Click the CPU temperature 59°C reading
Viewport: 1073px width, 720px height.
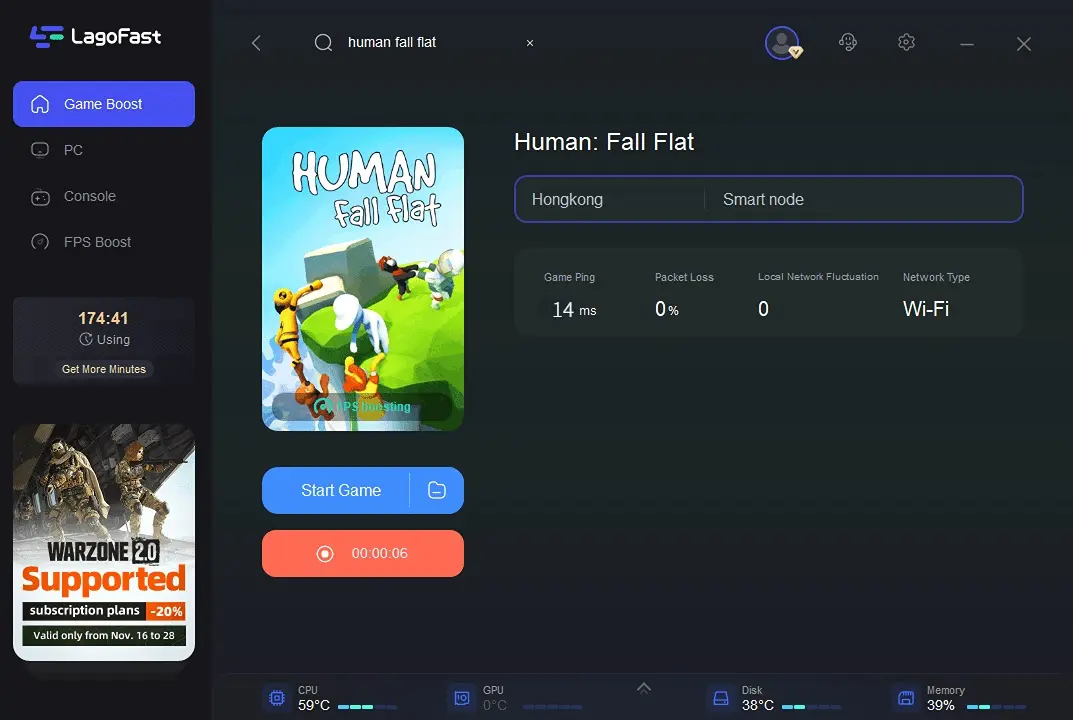pyautogui.click(x=313, y=706)
